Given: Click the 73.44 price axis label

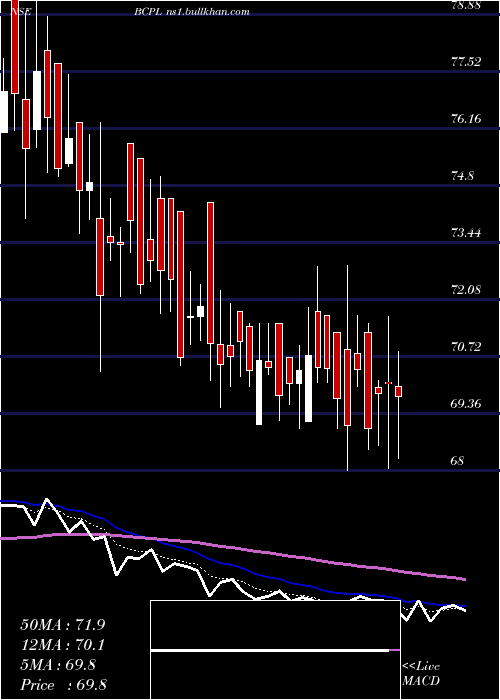Looking at the screenshot, I should pyautogui.click(x=466, y=233).
